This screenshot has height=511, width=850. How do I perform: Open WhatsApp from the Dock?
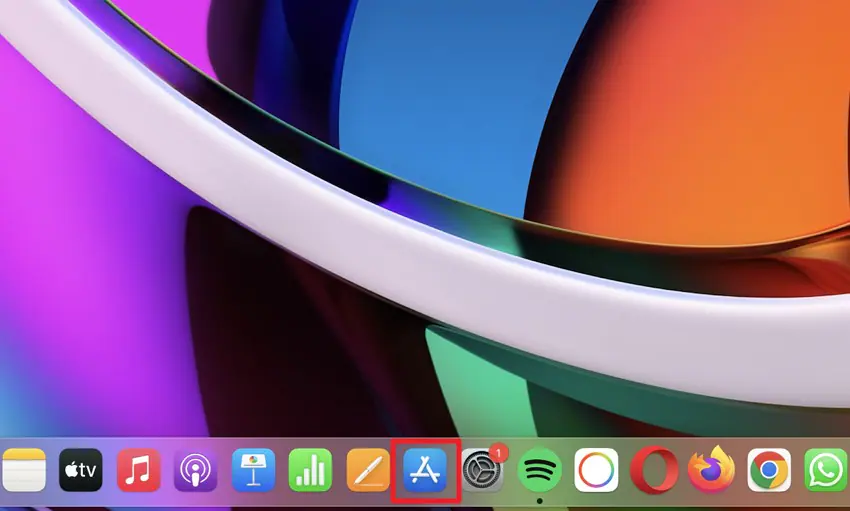[826, 470]
